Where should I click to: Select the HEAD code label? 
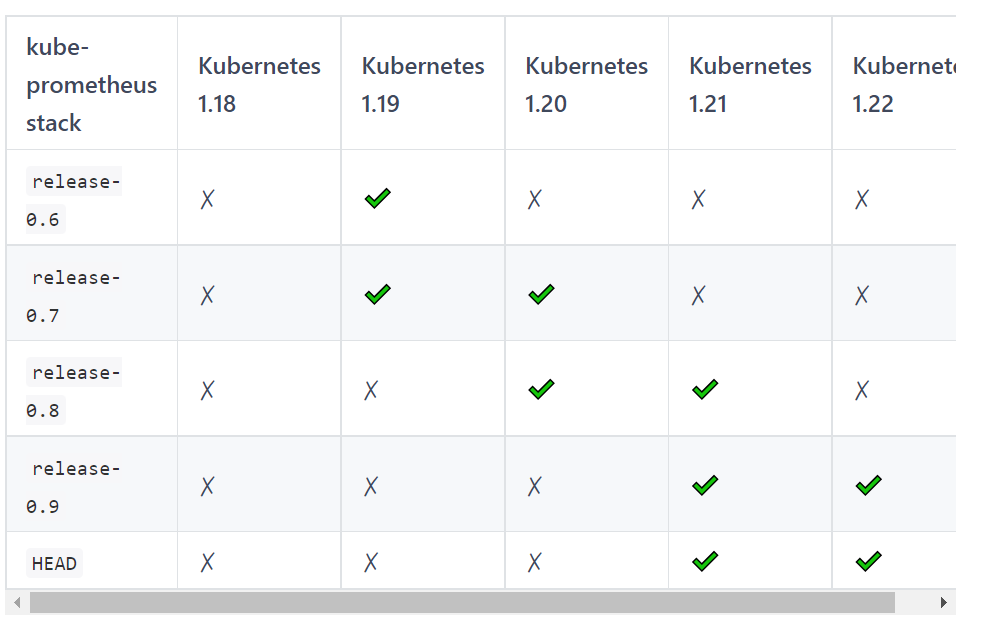tap(54, 563)
